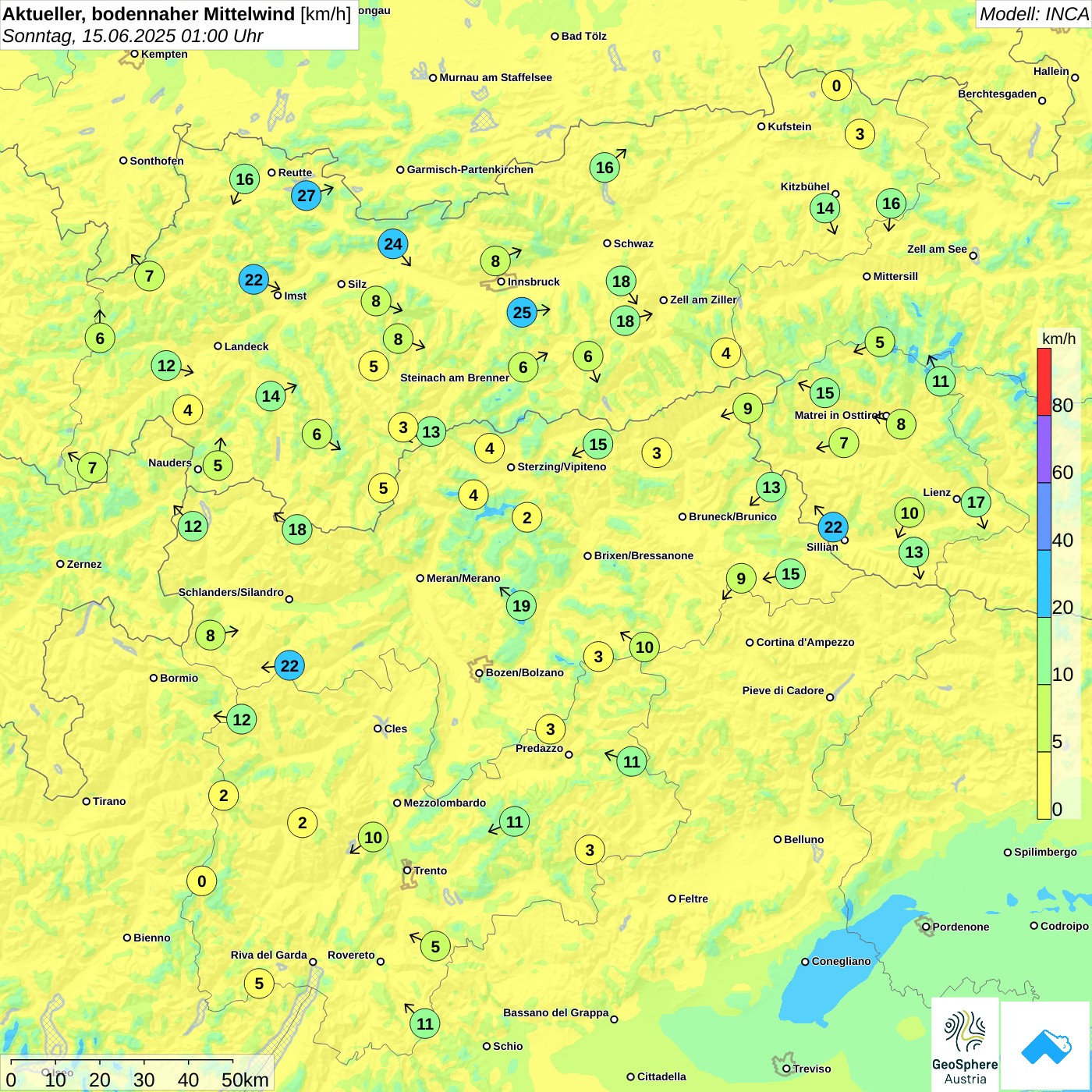Select the 19 marker near Meran/Merano

(x=521, y=606)
